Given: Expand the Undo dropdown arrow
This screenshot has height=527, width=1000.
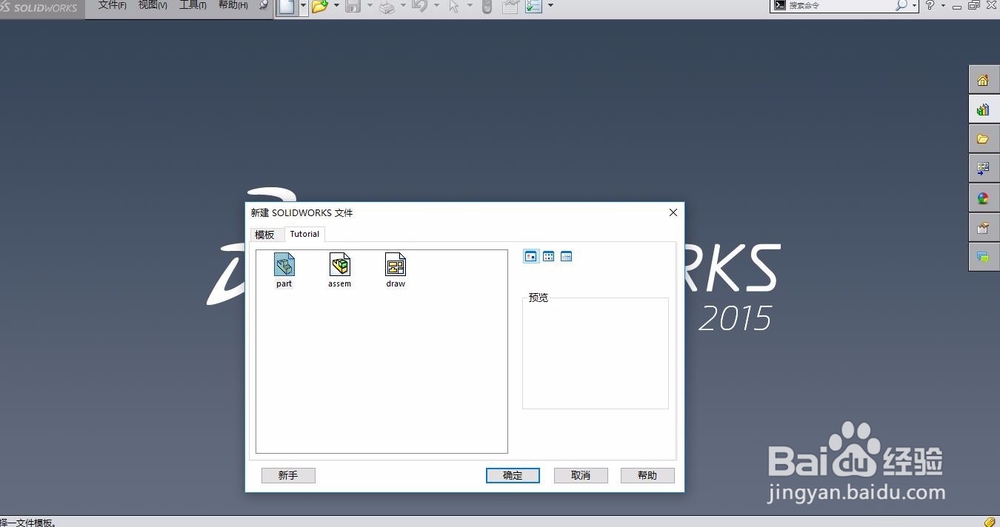Looking at the screenshot, I should pos(436,6).
